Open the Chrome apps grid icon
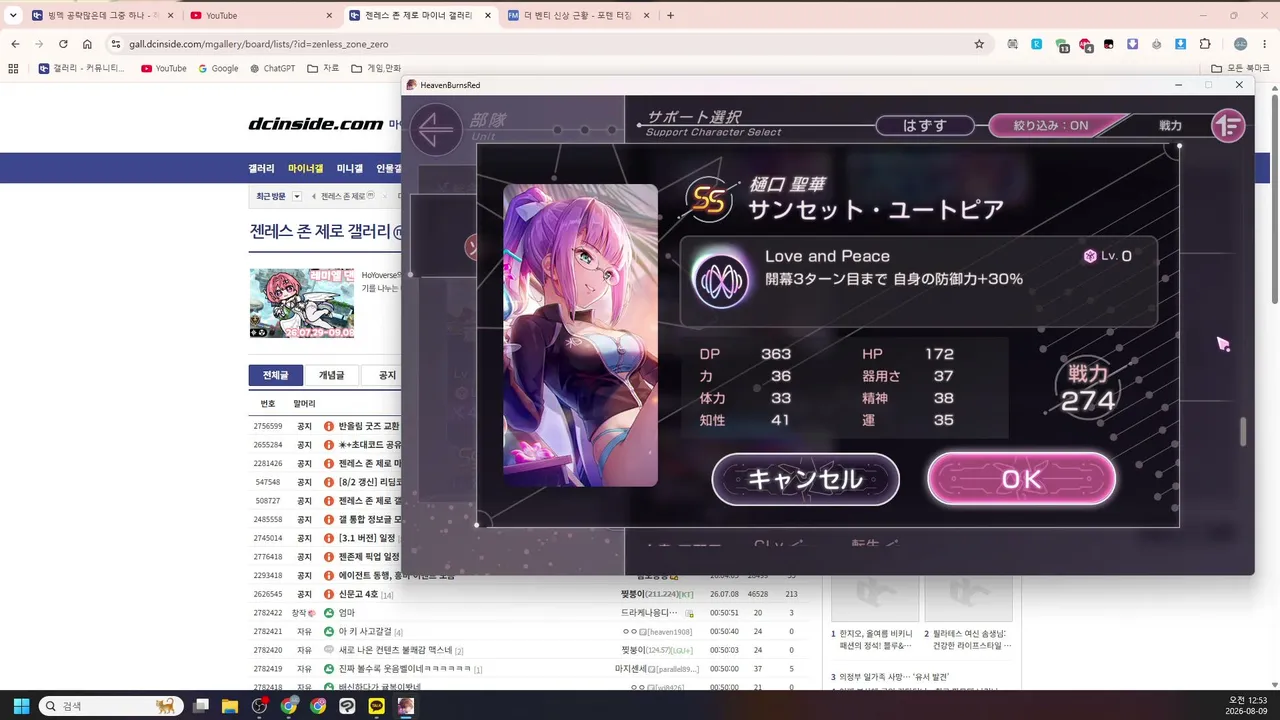Screen dimensions: 1280x720 coord(13,68)
